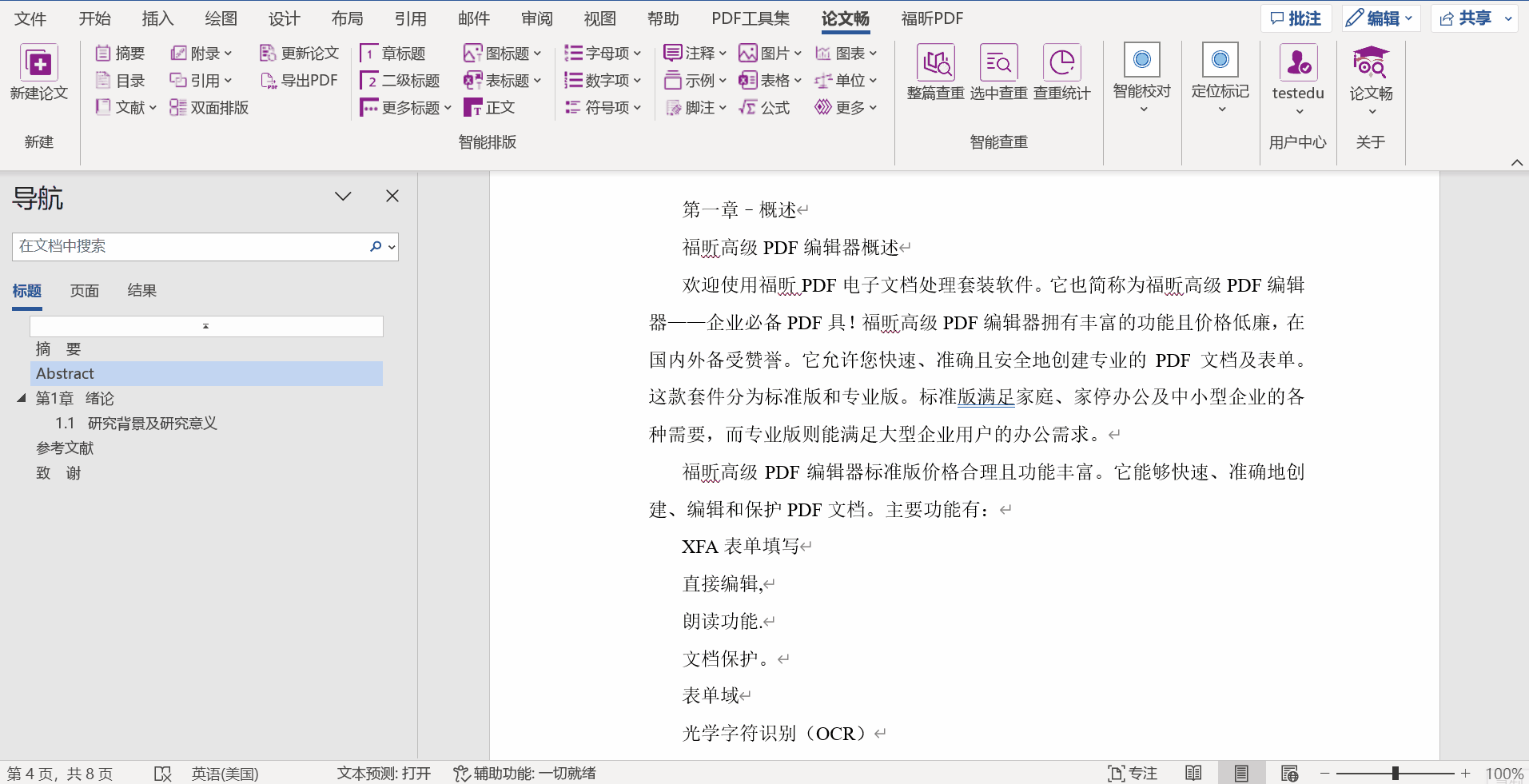Export the document via 导出PDF

pos(300,81)
